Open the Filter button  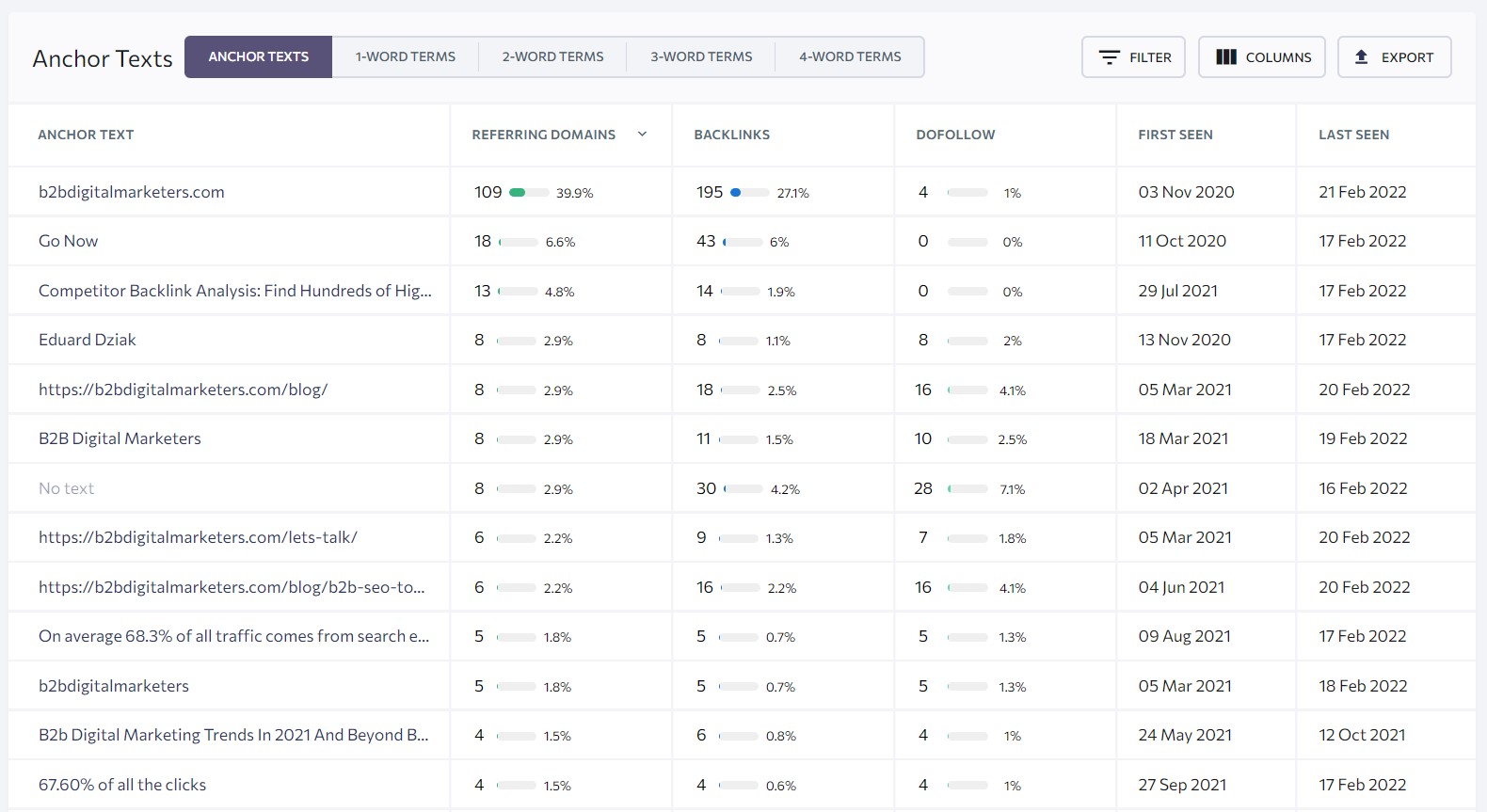[1133, 56]
